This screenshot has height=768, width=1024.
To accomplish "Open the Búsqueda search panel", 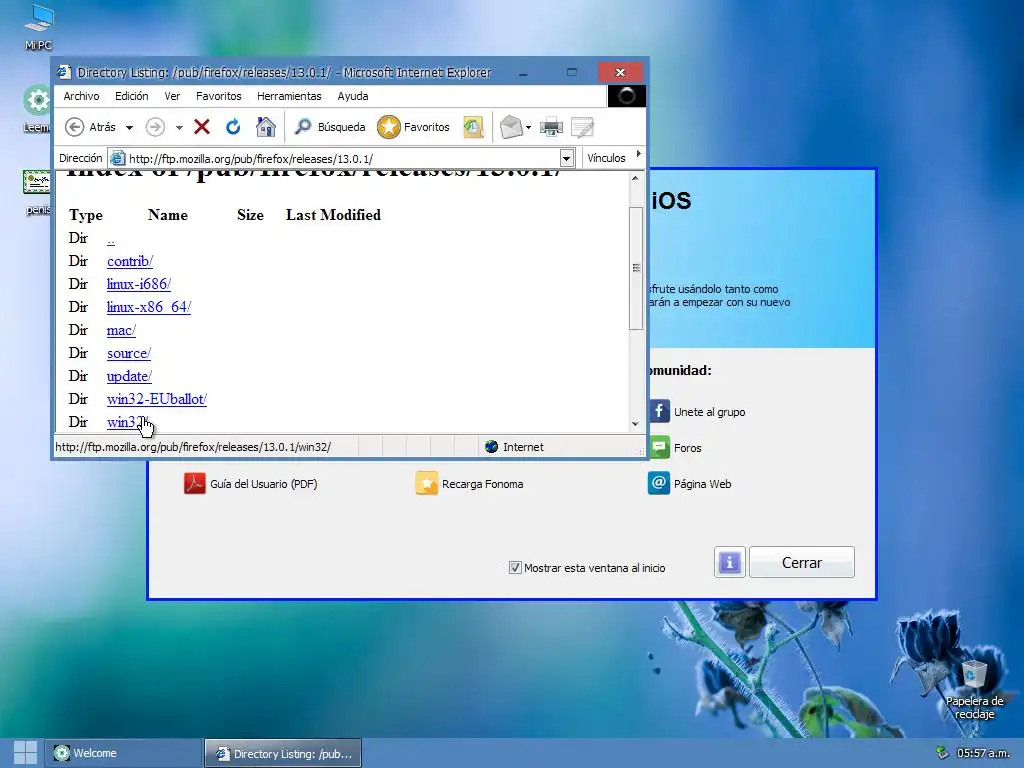I will [329, 127].
